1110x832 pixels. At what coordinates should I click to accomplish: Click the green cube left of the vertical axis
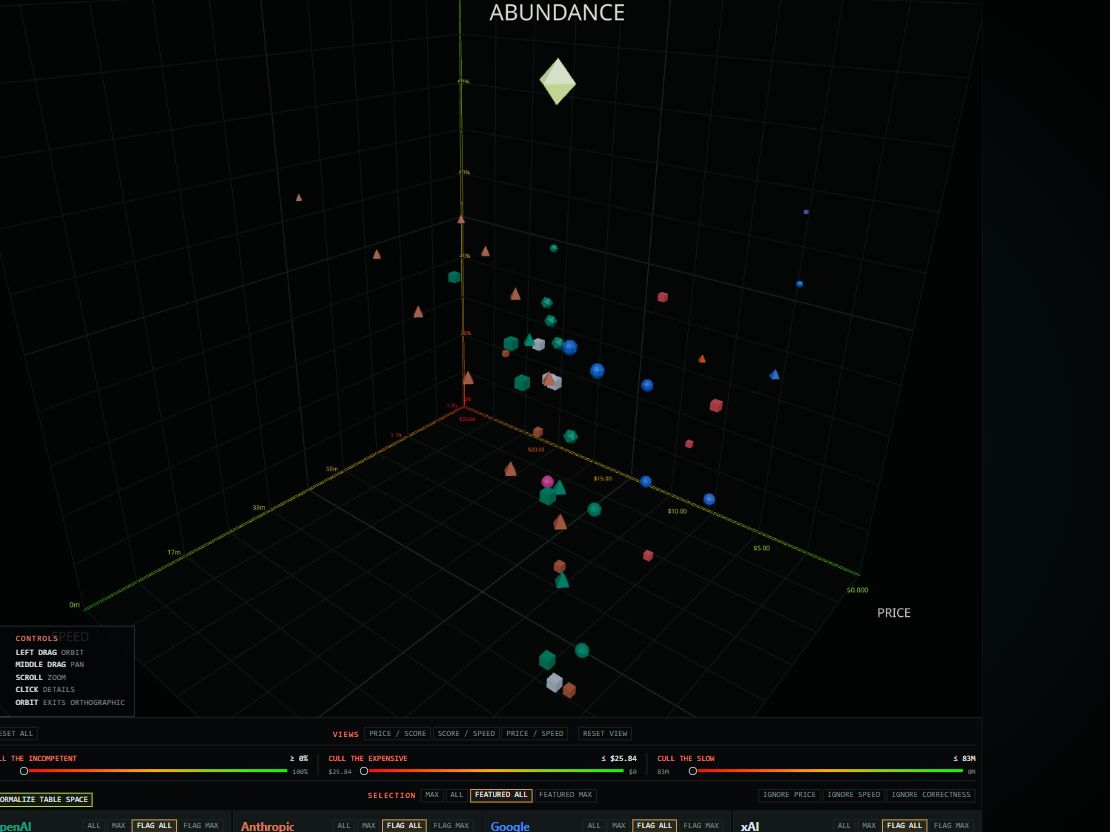pos(454,277)
